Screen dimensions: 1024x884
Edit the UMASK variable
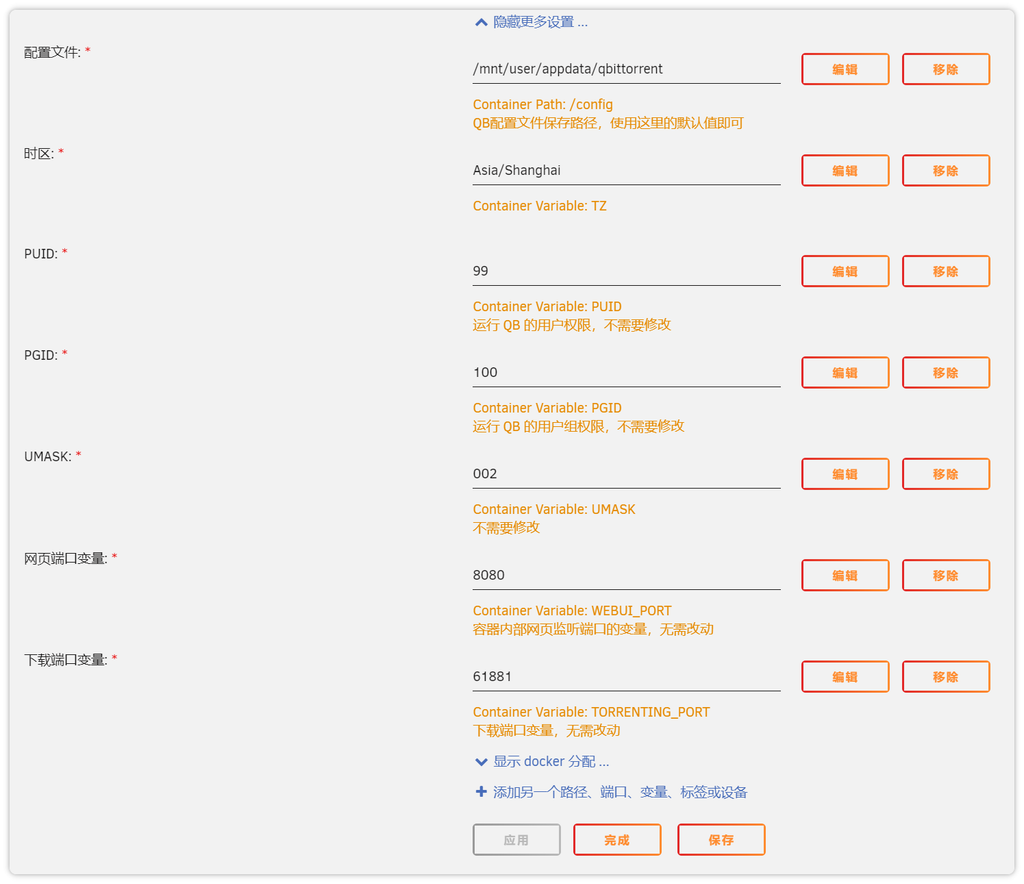845,474
